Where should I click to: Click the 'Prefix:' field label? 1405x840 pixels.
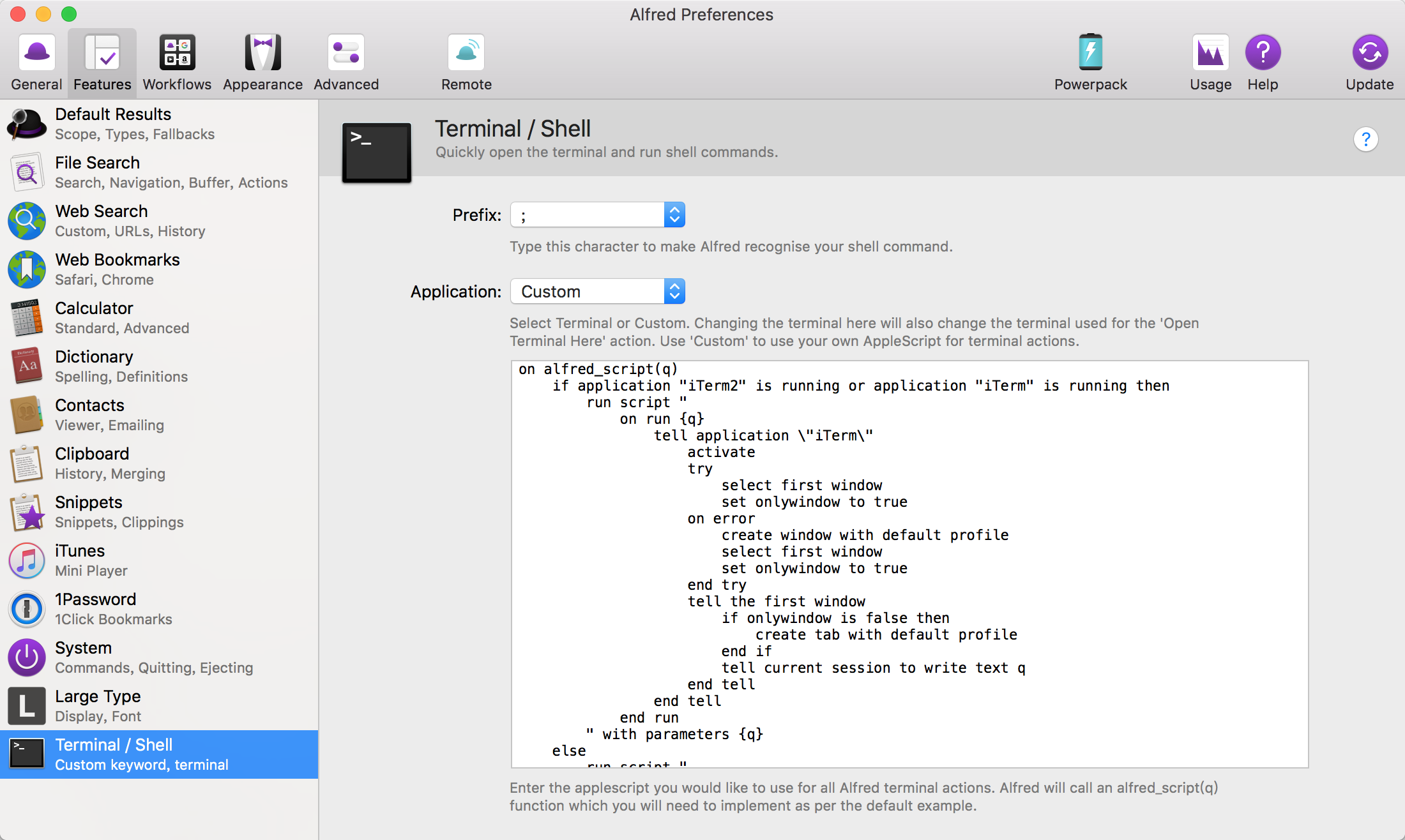pos(477,215)
